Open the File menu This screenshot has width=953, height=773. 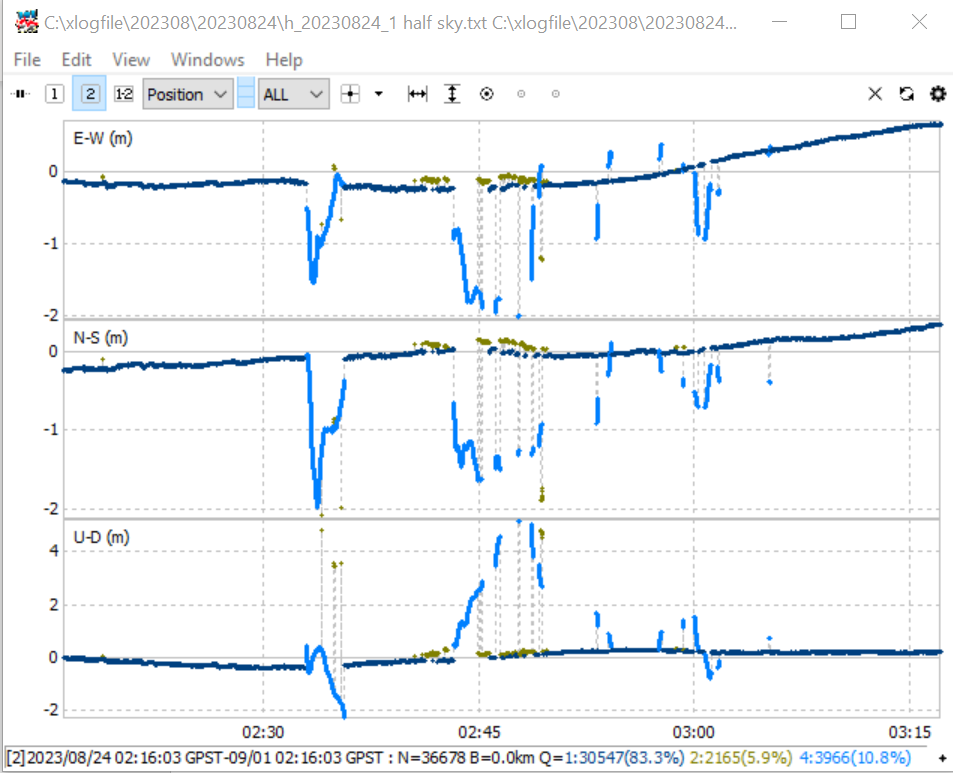[27, 60]
